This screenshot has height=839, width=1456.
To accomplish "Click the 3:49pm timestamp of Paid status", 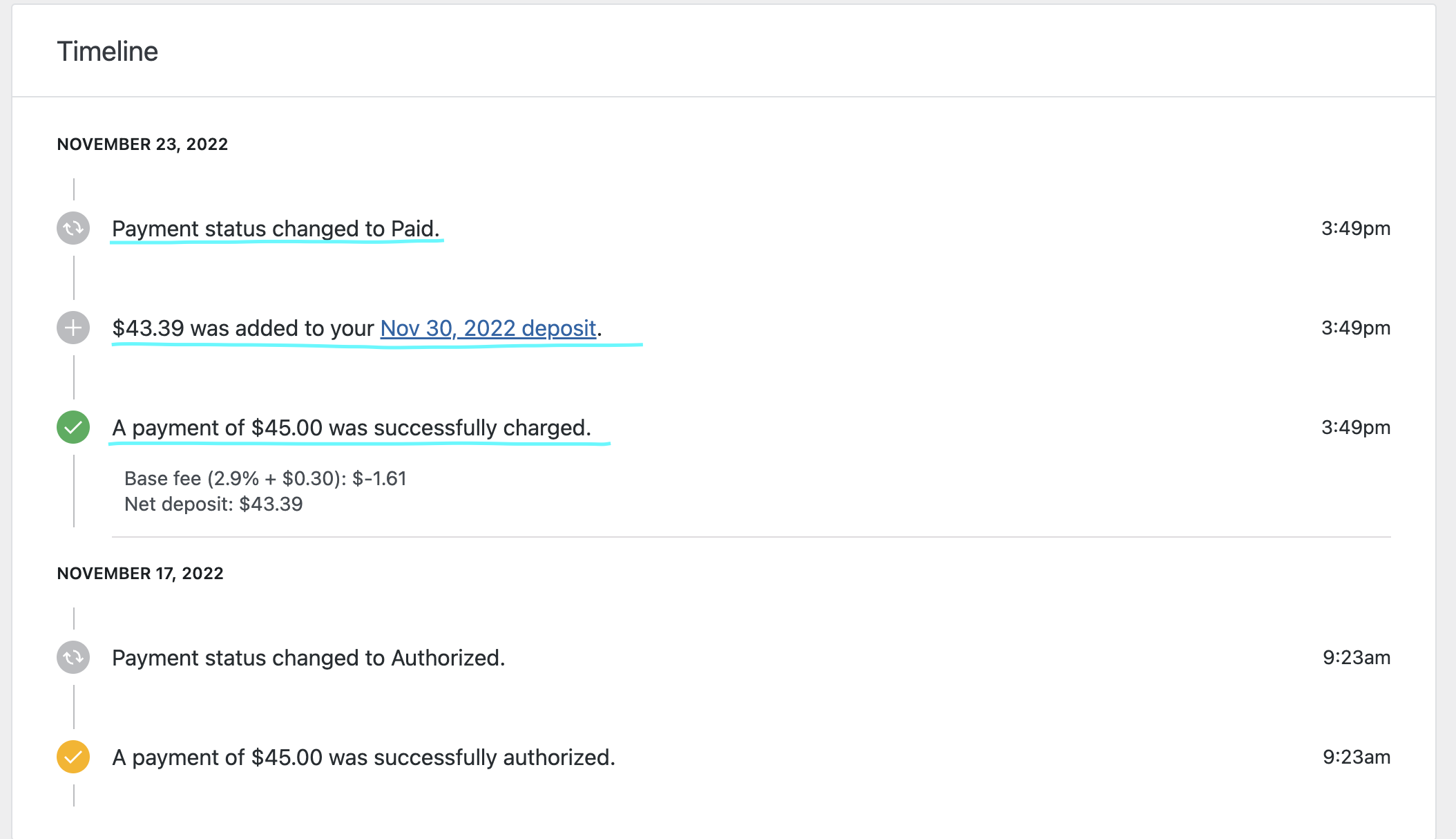I will (1356, 228).
